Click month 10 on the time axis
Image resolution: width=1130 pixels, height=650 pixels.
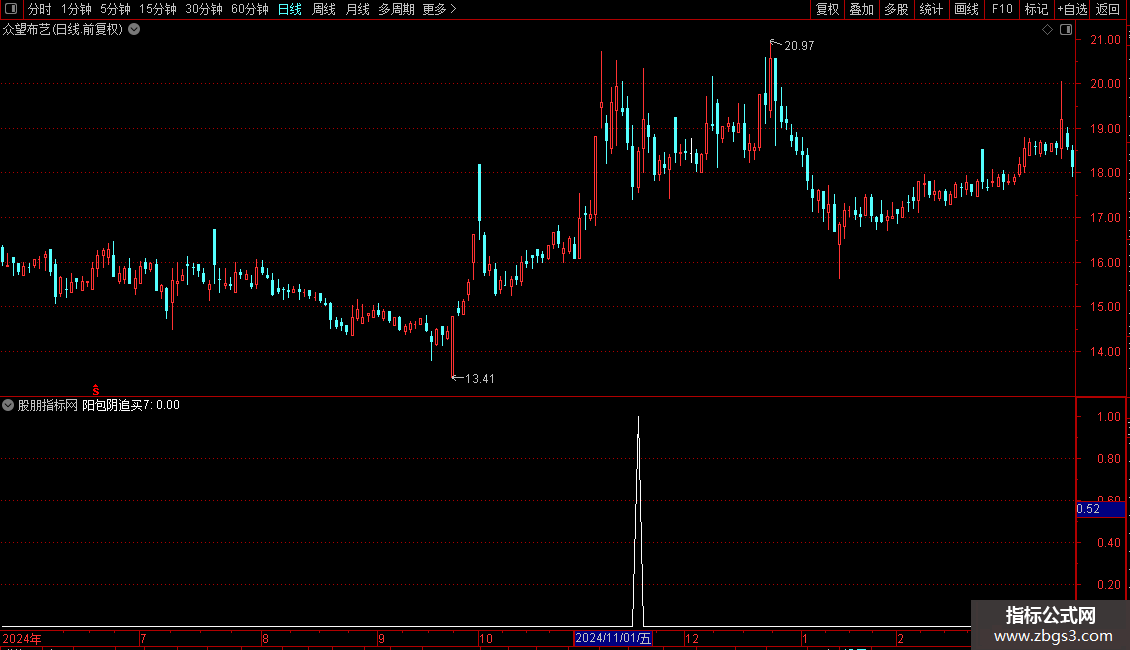pos(486,638)
